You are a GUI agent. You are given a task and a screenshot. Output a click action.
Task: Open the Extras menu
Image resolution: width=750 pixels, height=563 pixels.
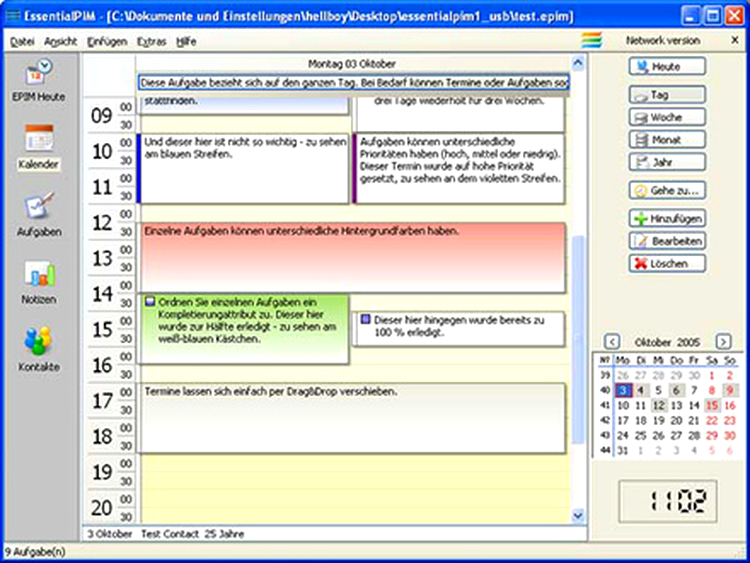coord(152,42)
